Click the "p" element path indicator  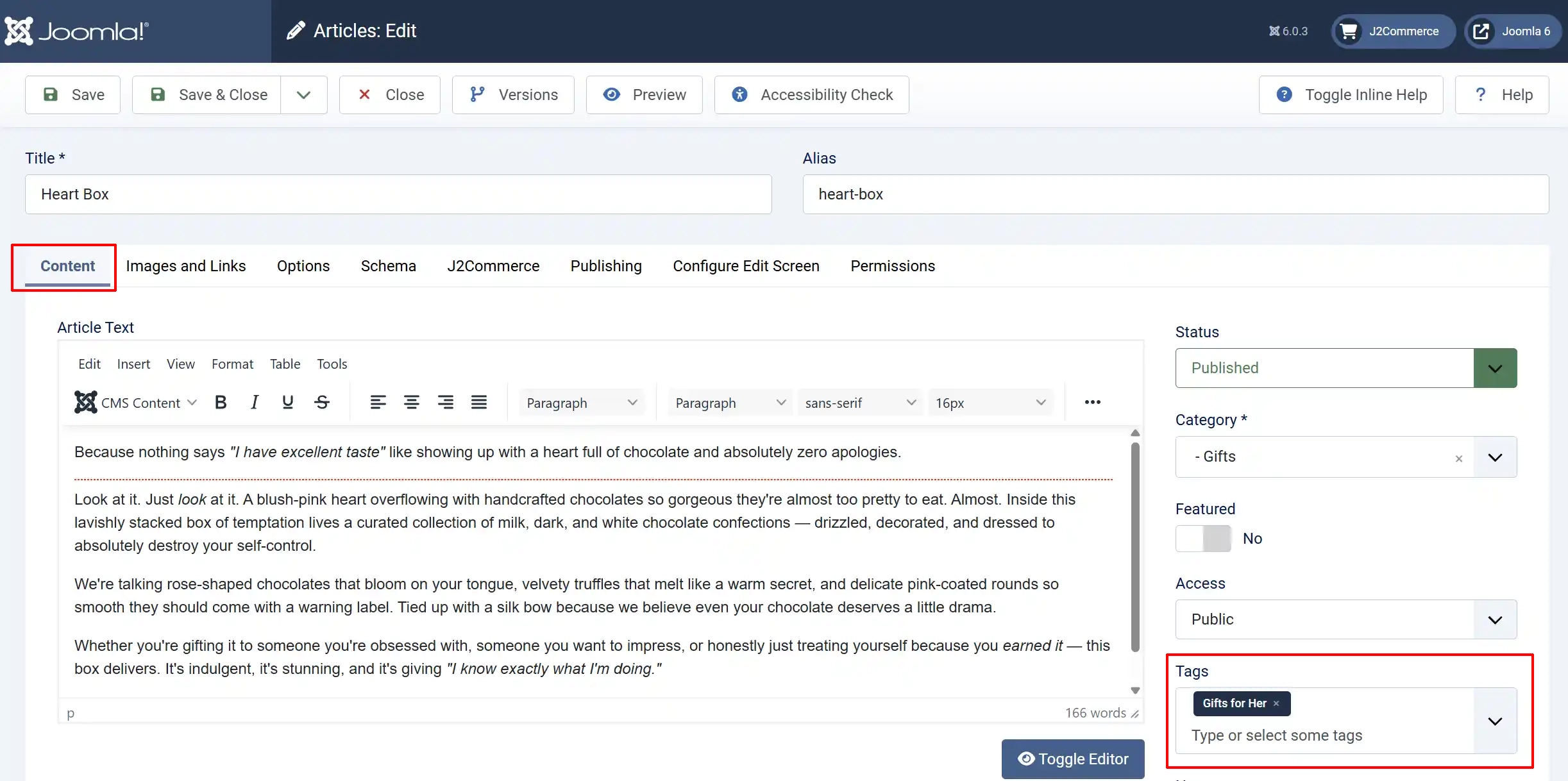pos(71,714)
